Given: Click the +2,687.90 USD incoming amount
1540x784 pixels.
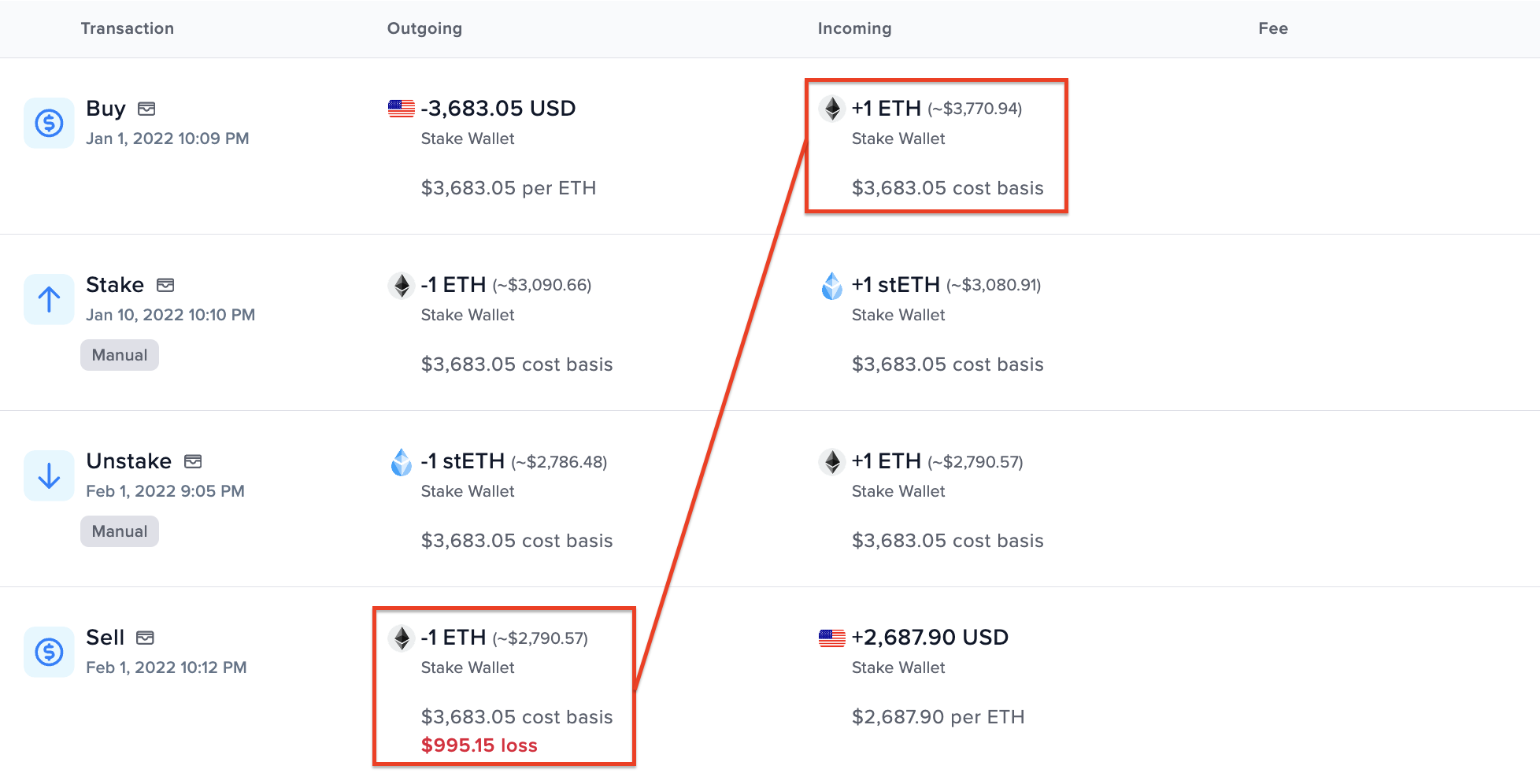Looking at the screenshot, I should (930, 638).
